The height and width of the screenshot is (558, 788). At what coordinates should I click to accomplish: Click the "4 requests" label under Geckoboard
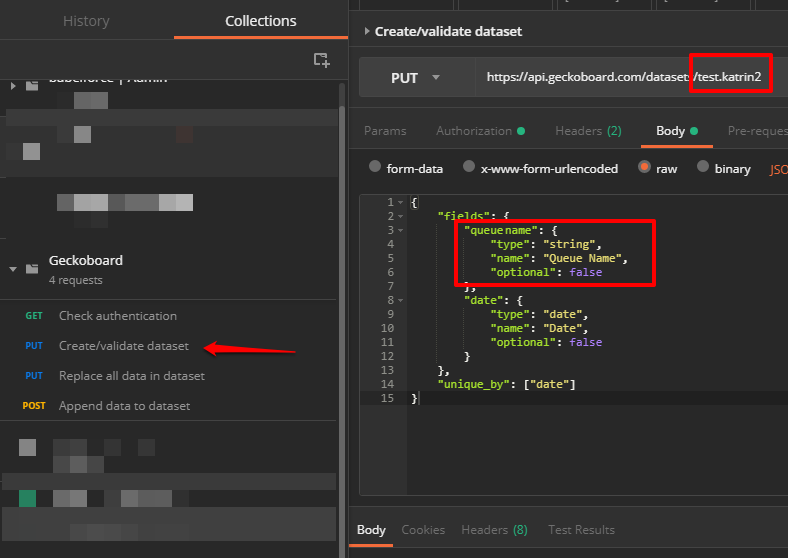pyautogui.click(x=75, y=280)
